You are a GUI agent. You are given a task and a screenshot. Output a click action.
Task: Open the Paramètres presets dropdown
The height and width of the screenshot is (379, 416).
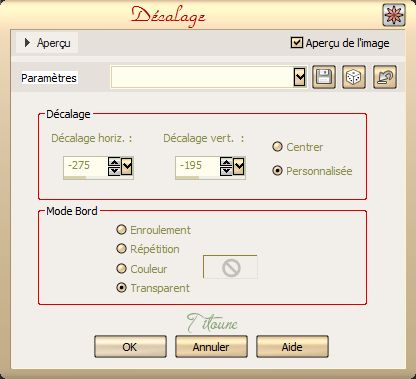pos(300,77)
